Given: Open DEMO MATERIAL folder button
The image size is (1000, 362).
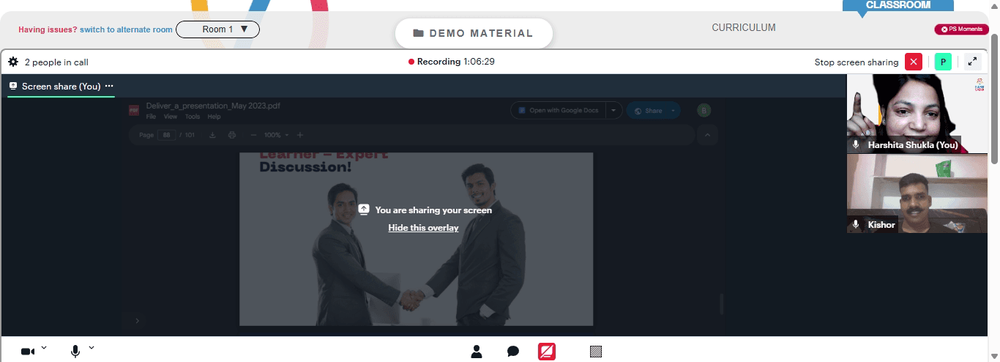Looking at the screenshot, I should (x=473, y=33).
